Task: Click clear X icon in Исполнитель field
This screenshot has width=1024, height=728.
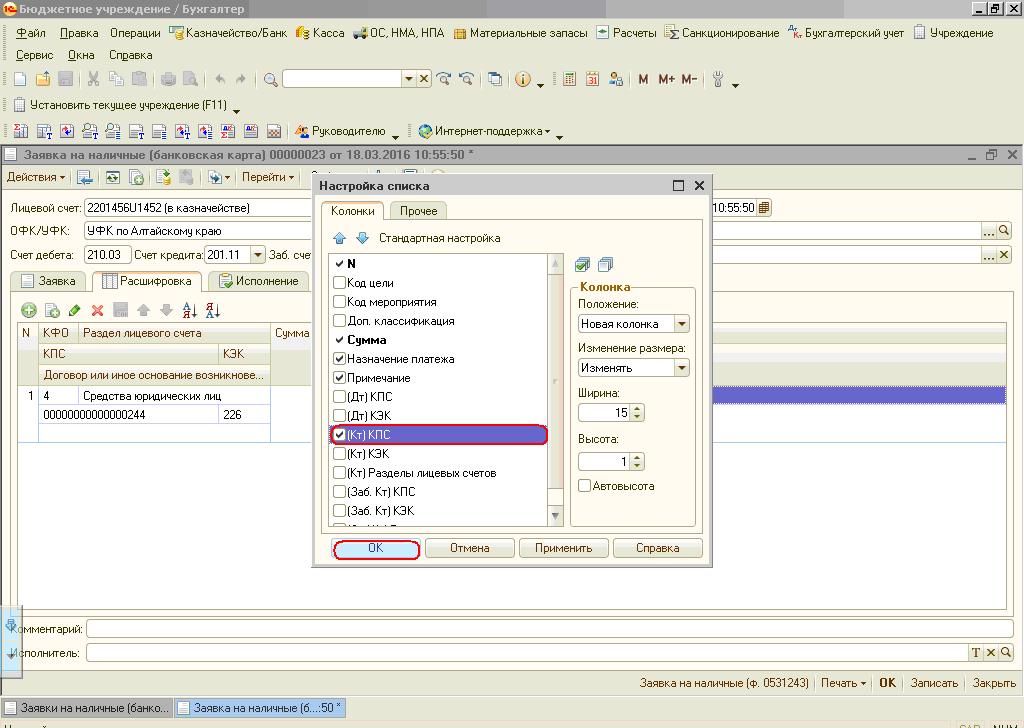Action: pos(991,652)
